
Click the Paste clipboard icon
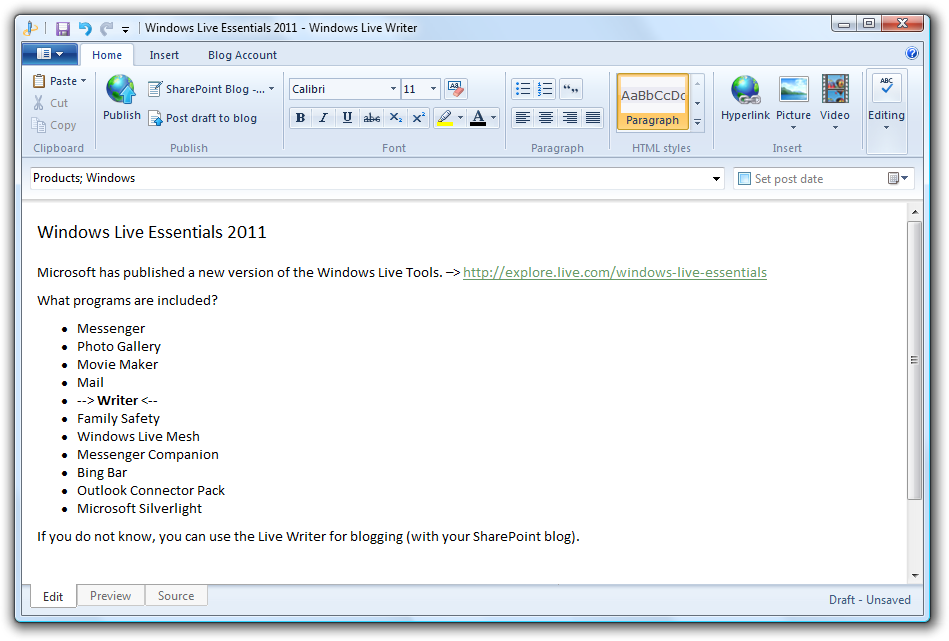click(x=39, y=81)
